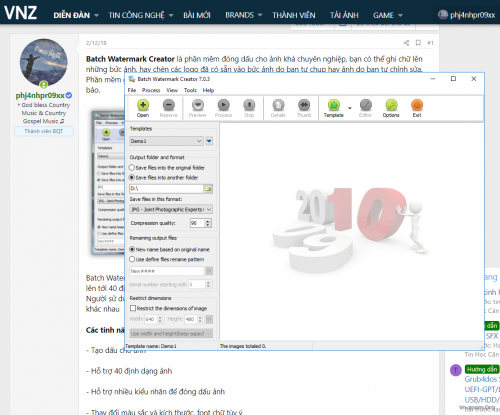
Task: Click the New#### rename pattern field
Action: click(167, 271)
